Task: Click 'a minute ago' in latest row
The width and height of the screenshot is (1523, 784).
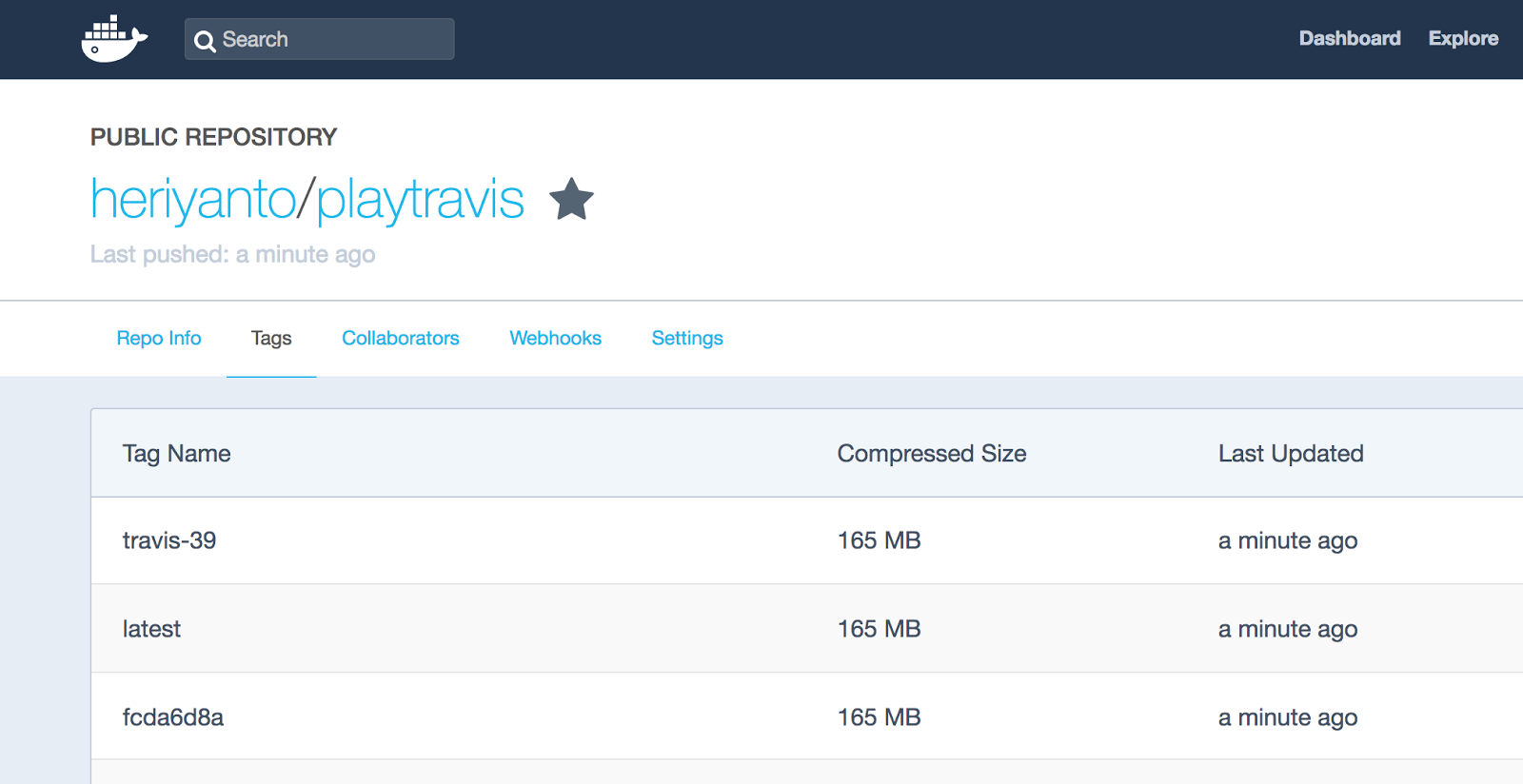Action: tap(1288, 630)
